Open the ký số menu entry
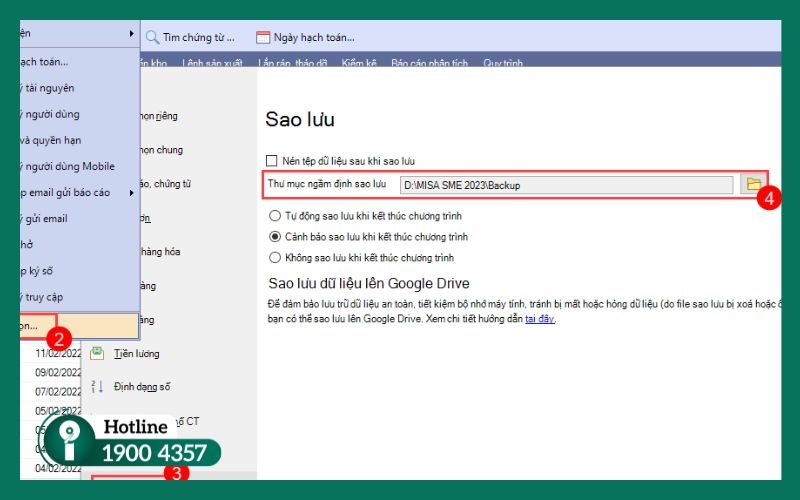 click(80, 271)
